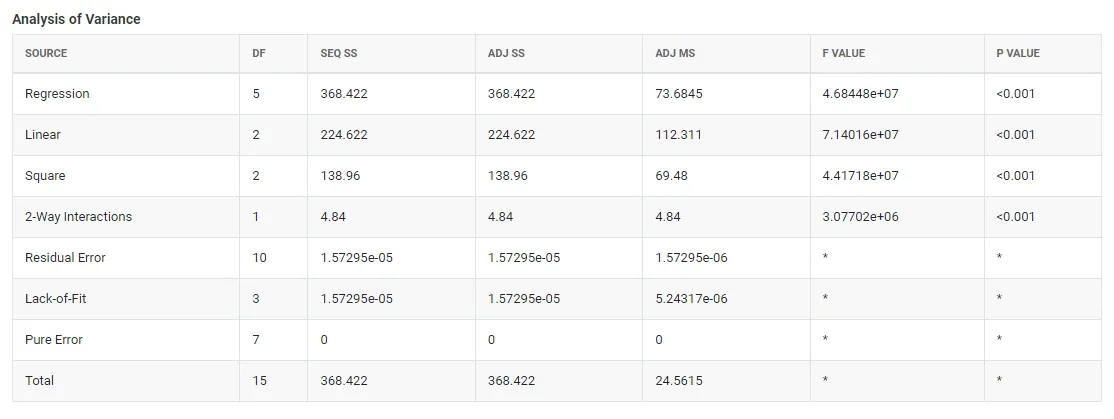1114x419 pixels.
Task: Click the F VALUE column header
Action: pyautogui.click(x=844, y=53)
